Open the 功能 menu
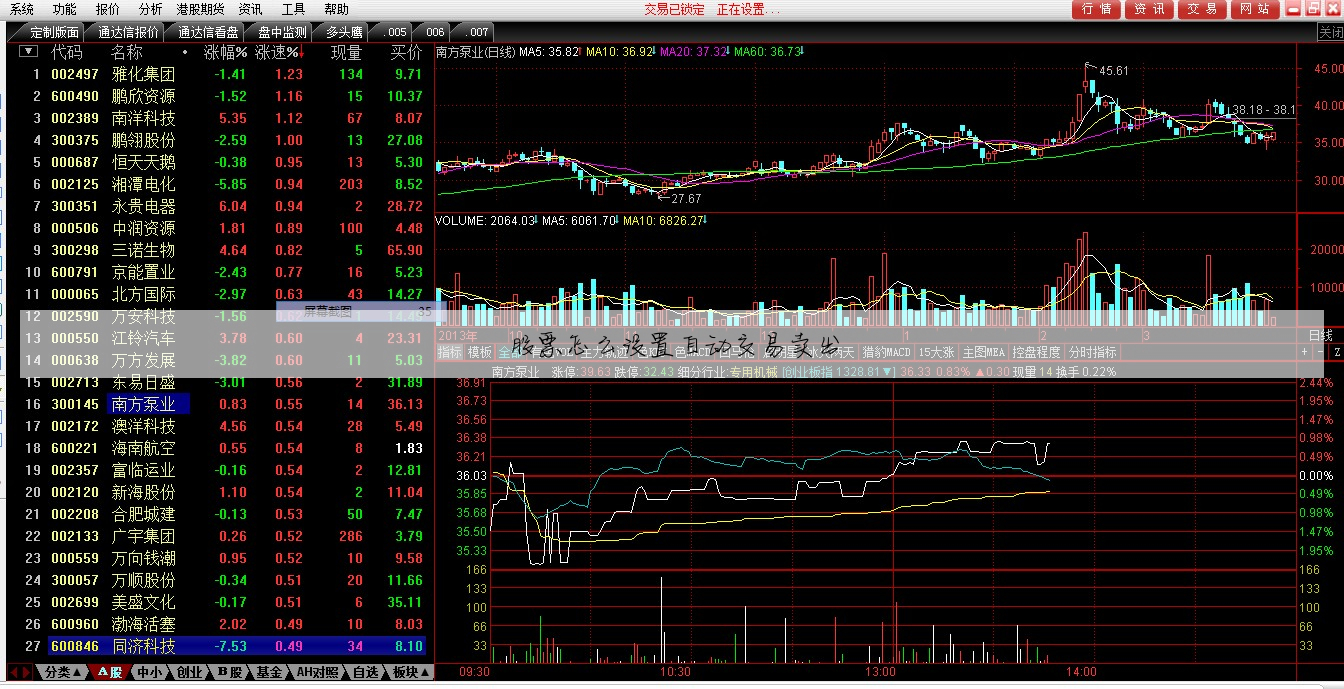Screen dimensions: 1344x689 [65, 9]
